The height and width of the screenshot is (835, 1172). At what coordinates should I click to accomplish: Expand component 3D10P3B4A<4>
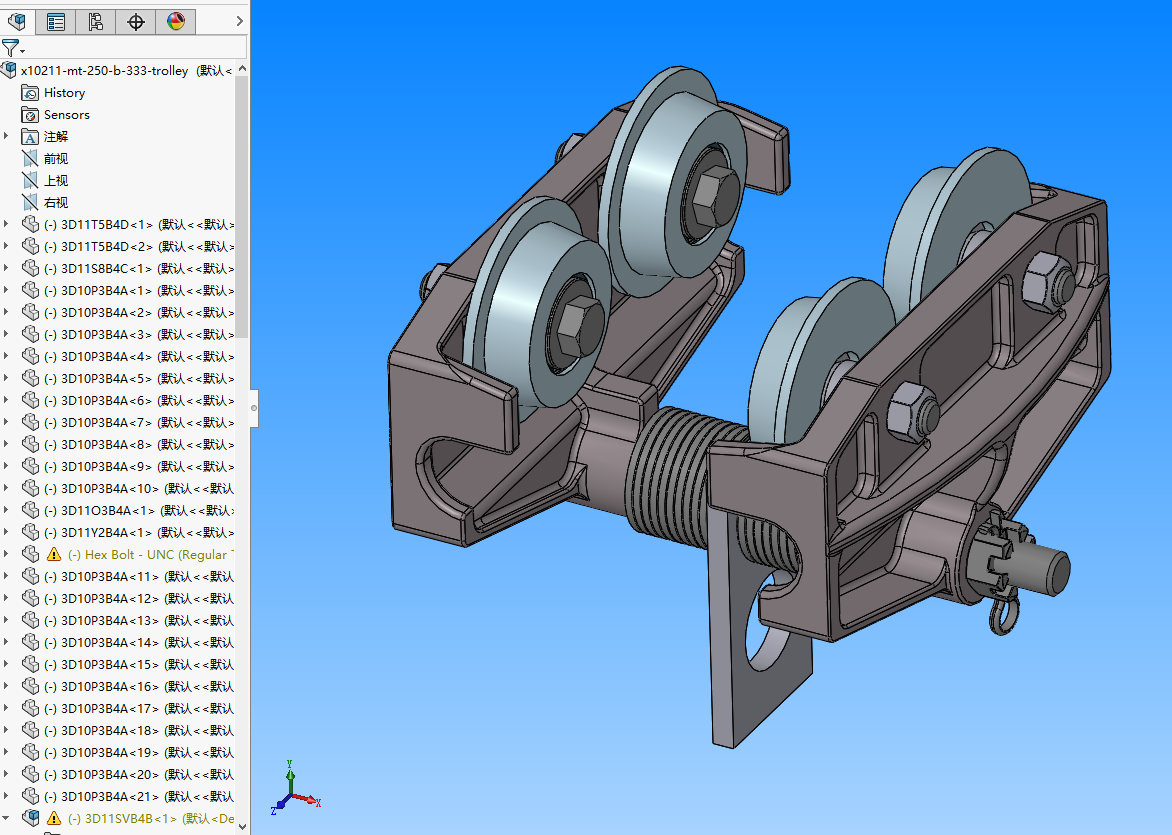7,356
